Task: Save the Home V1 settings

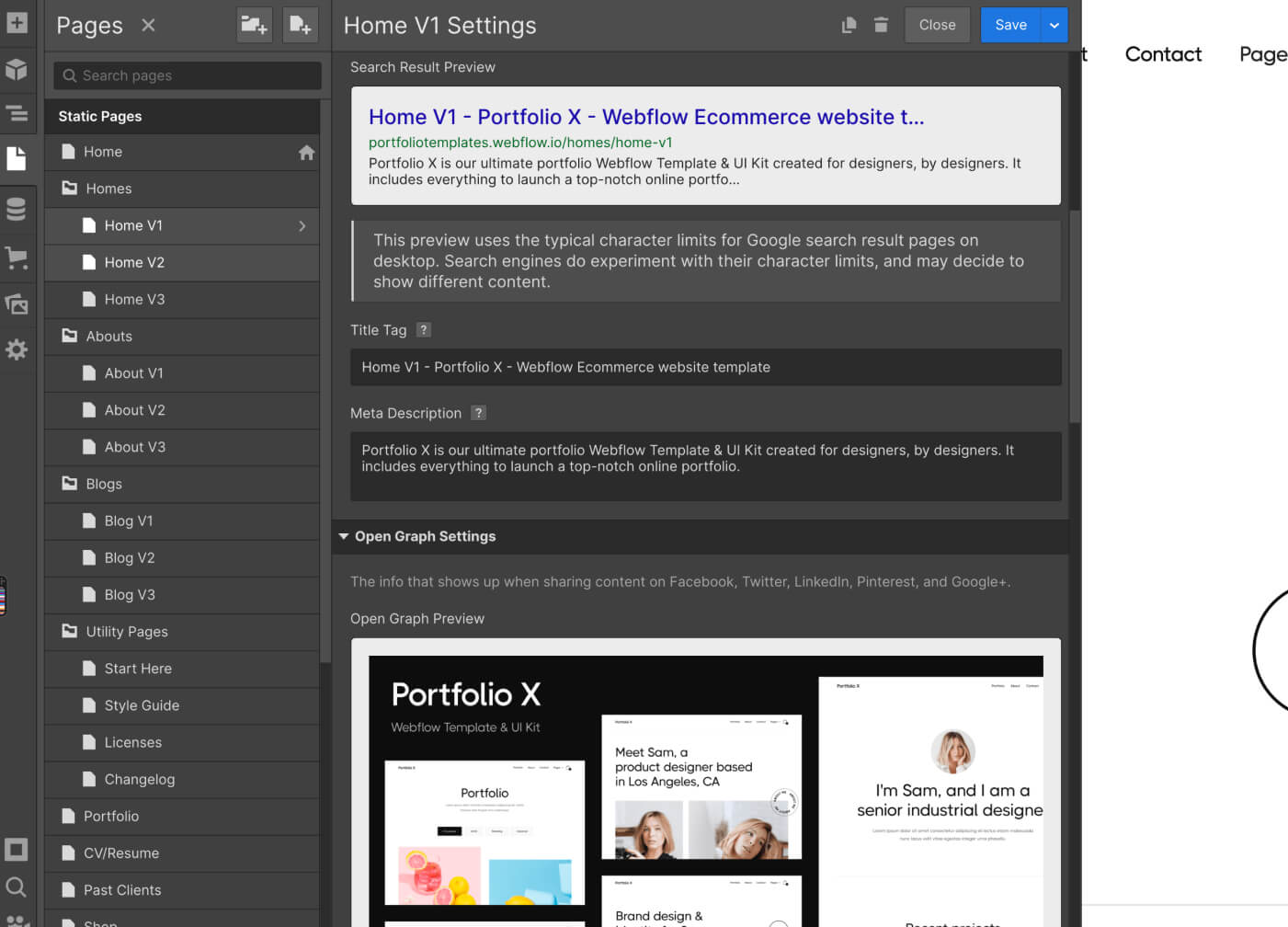Action: pyautogui.click(x=1010, y=25)
